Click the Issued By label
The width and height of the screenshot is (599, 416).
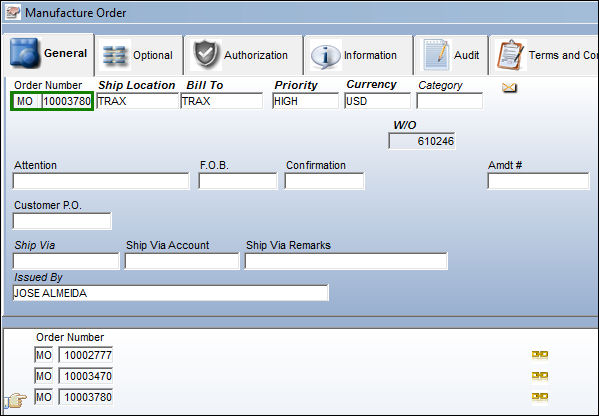(38, 277)
